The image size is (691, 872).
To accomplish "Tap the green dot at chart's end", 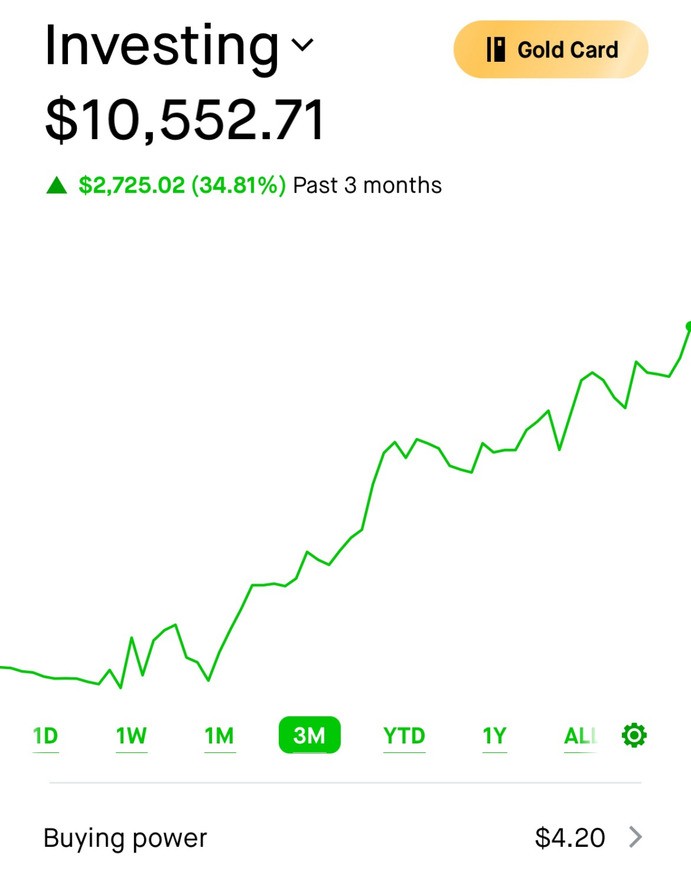I will 688,326.
